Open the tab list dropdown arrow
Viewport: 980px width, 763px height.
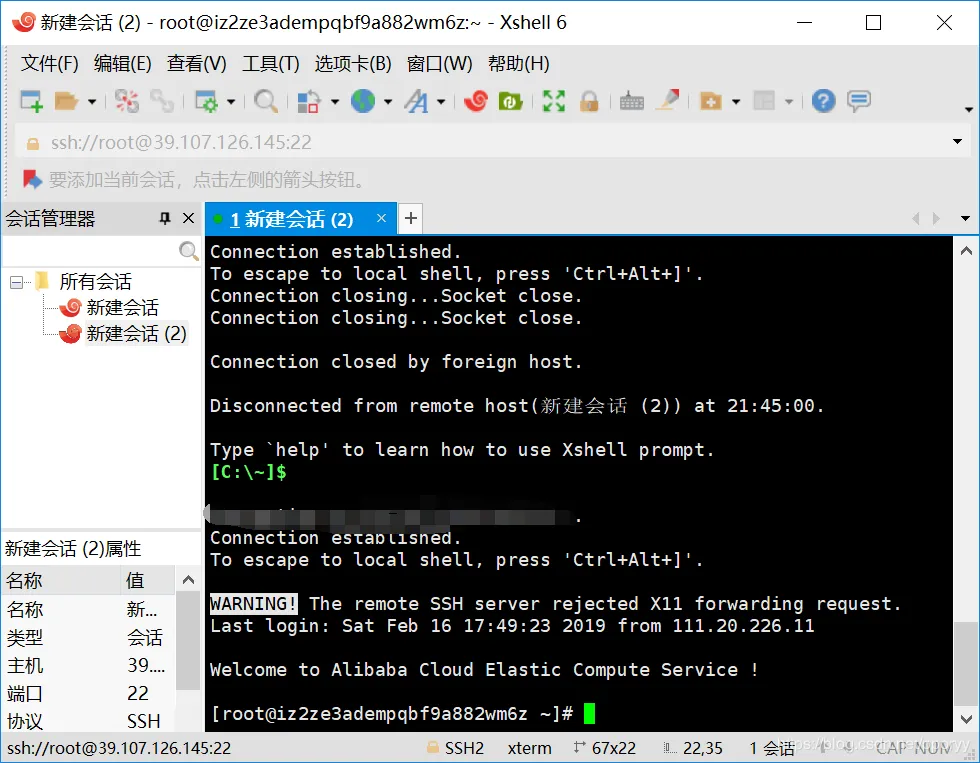[966, 218]
